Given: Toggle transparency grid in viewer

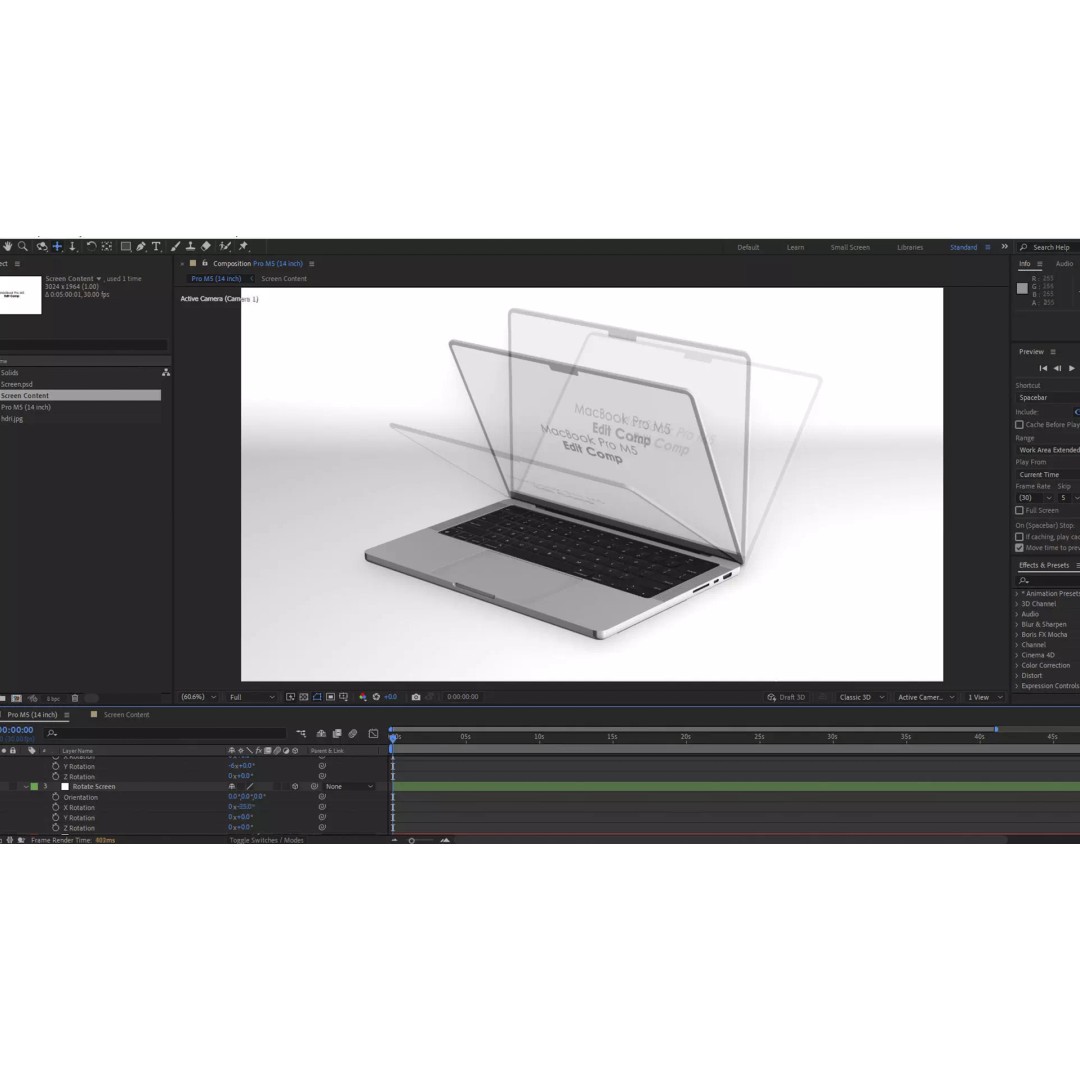Looking at the screenshot, I should click(304, 697).
